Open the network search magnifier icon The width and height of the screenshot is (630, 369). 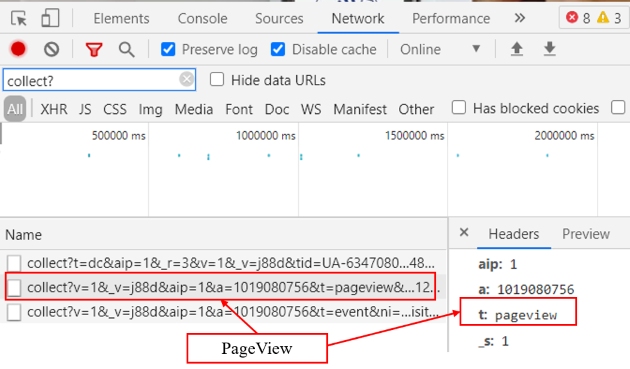coord(127,49)
